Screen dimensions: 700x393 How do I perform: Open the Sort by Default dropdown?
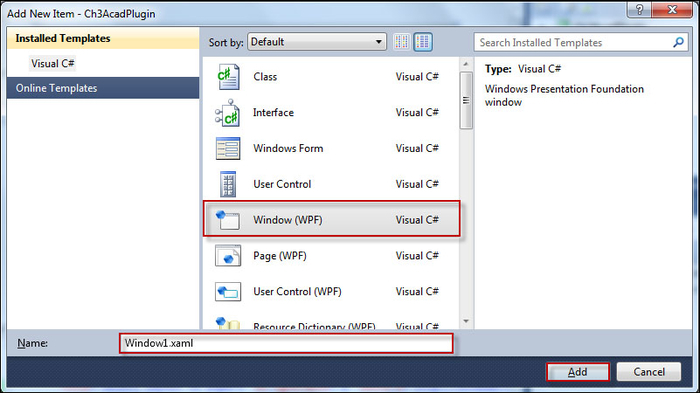(x=317, y=42)
